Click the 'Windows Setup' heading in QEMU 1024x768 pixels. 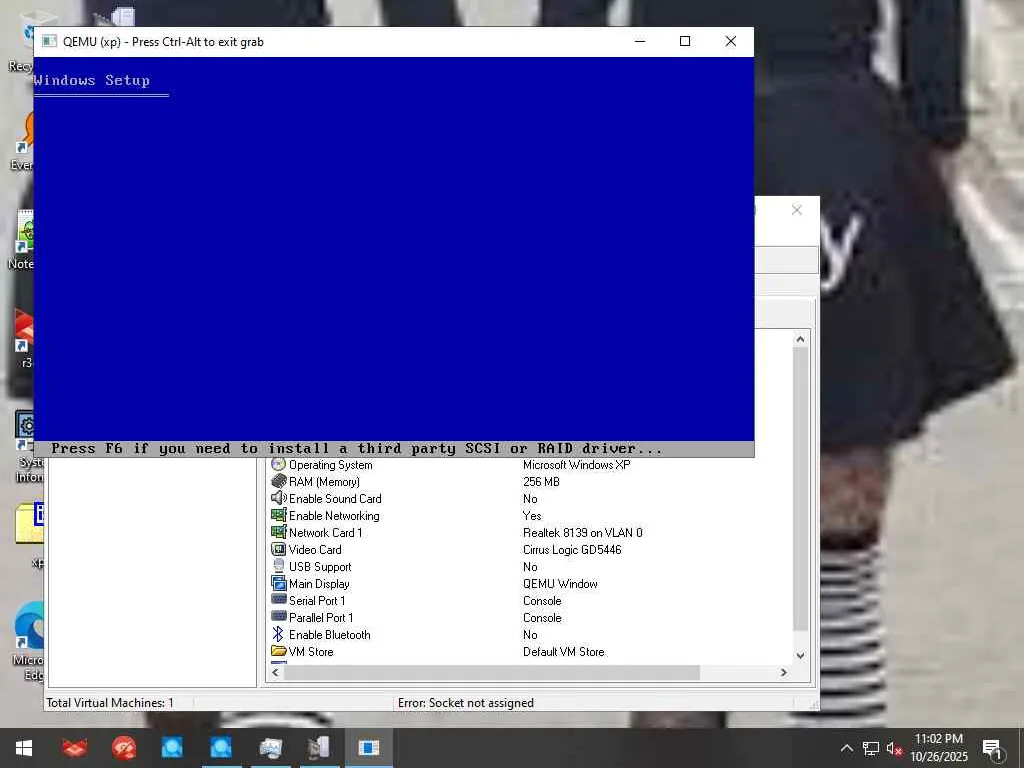[91, 80]
